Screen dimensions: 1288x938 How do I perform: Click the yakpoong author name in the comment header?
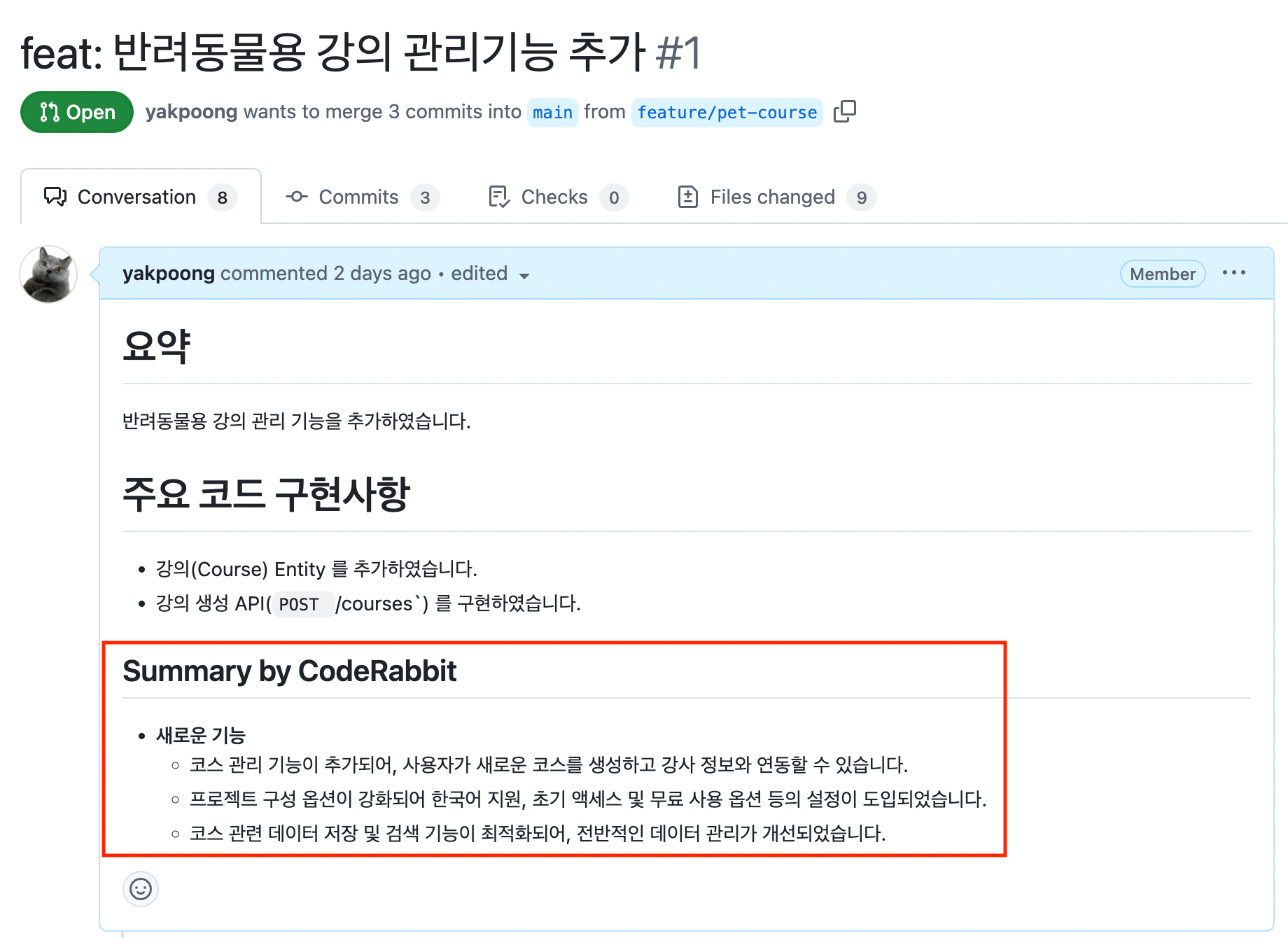coord(168,273)
